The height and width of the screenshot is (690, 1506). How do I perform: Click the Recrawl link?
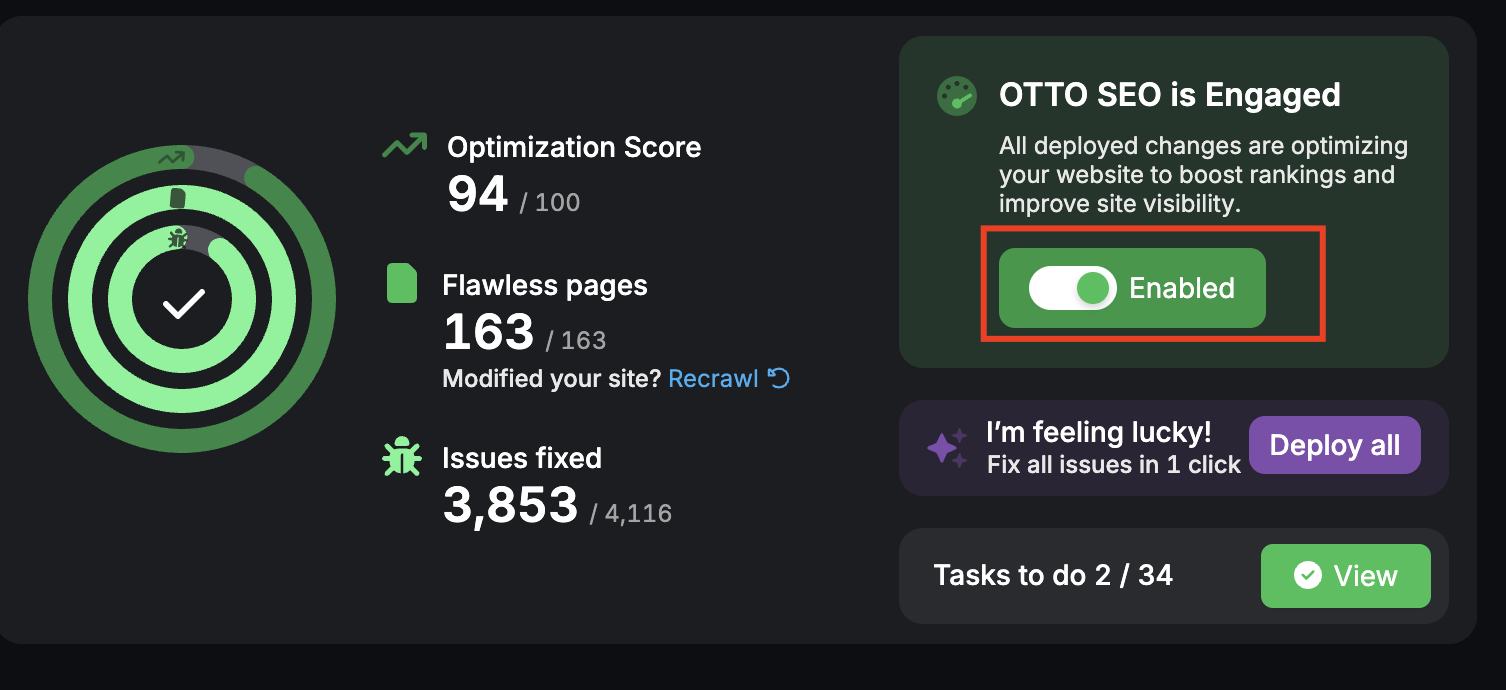point(713,379)
